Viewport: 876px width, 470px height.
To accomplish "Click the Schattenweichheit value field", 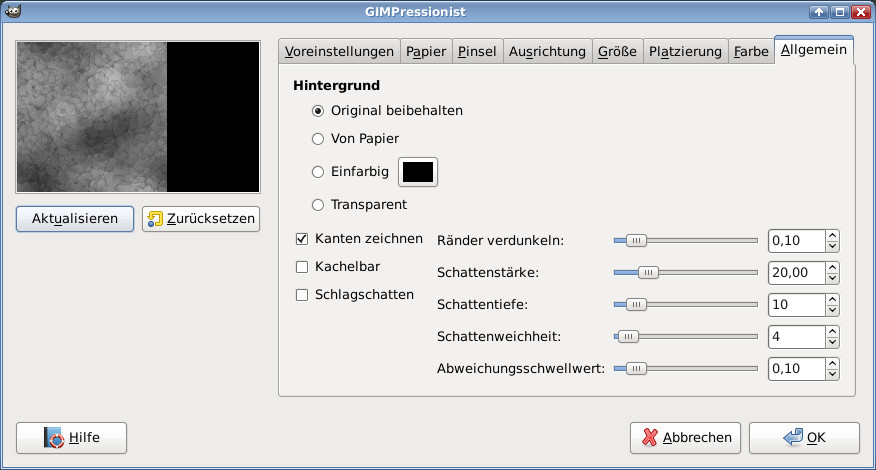I will (796, 337).
